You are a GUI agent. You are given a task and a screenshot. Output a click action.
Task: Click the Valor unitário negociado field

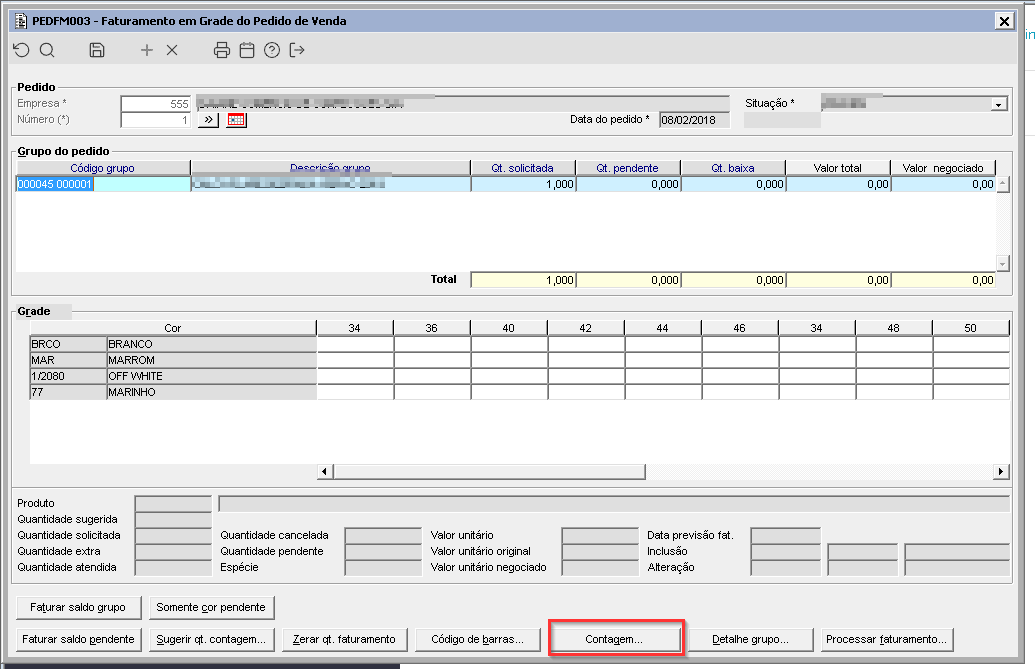tap(600, 567)
